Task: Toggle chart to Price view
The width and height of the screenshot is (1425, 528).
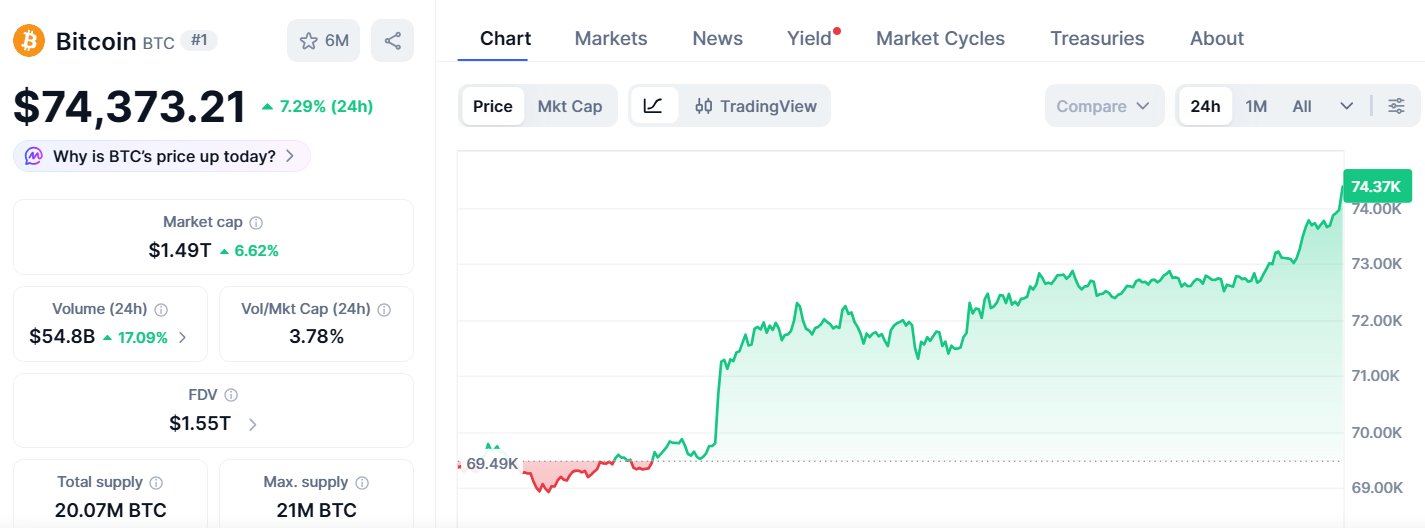Action: 493,106
